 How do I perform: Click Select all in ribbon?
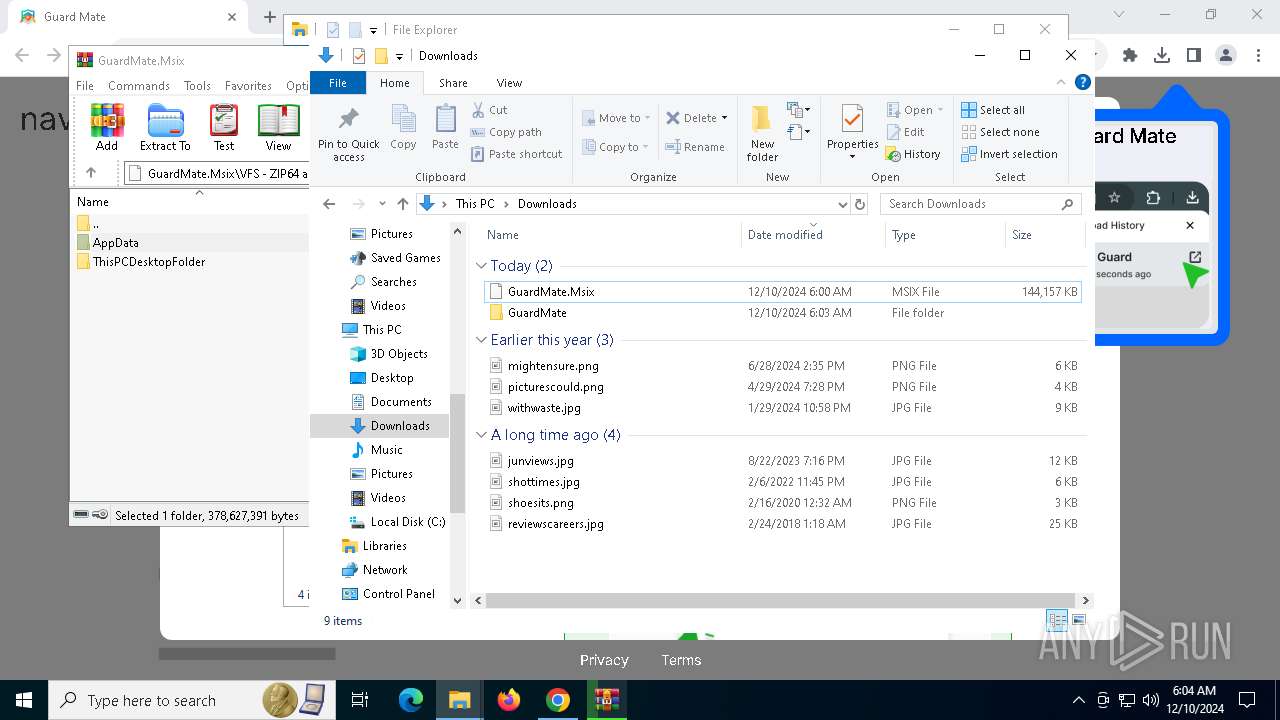[993, 110]
